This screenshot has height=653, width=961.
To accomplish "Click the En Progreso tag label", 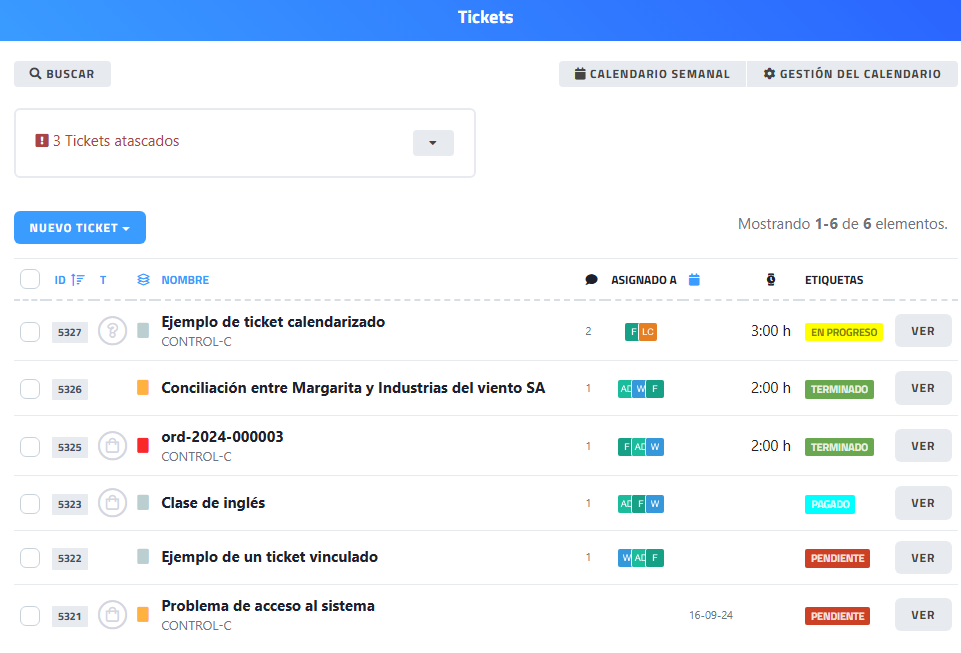I will coord(843,332).
